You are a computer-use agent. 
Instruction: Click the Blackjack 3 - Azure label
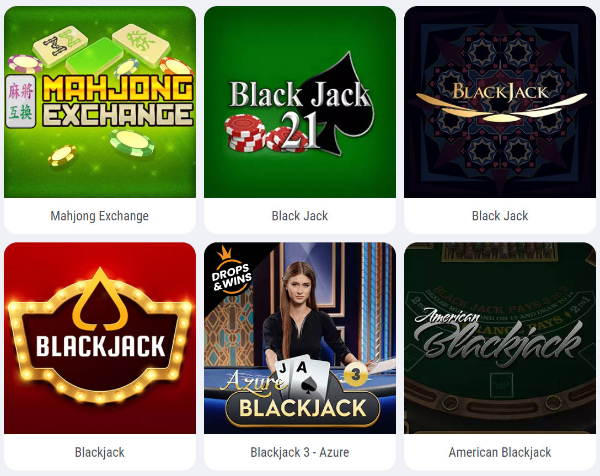pos(300,452)
